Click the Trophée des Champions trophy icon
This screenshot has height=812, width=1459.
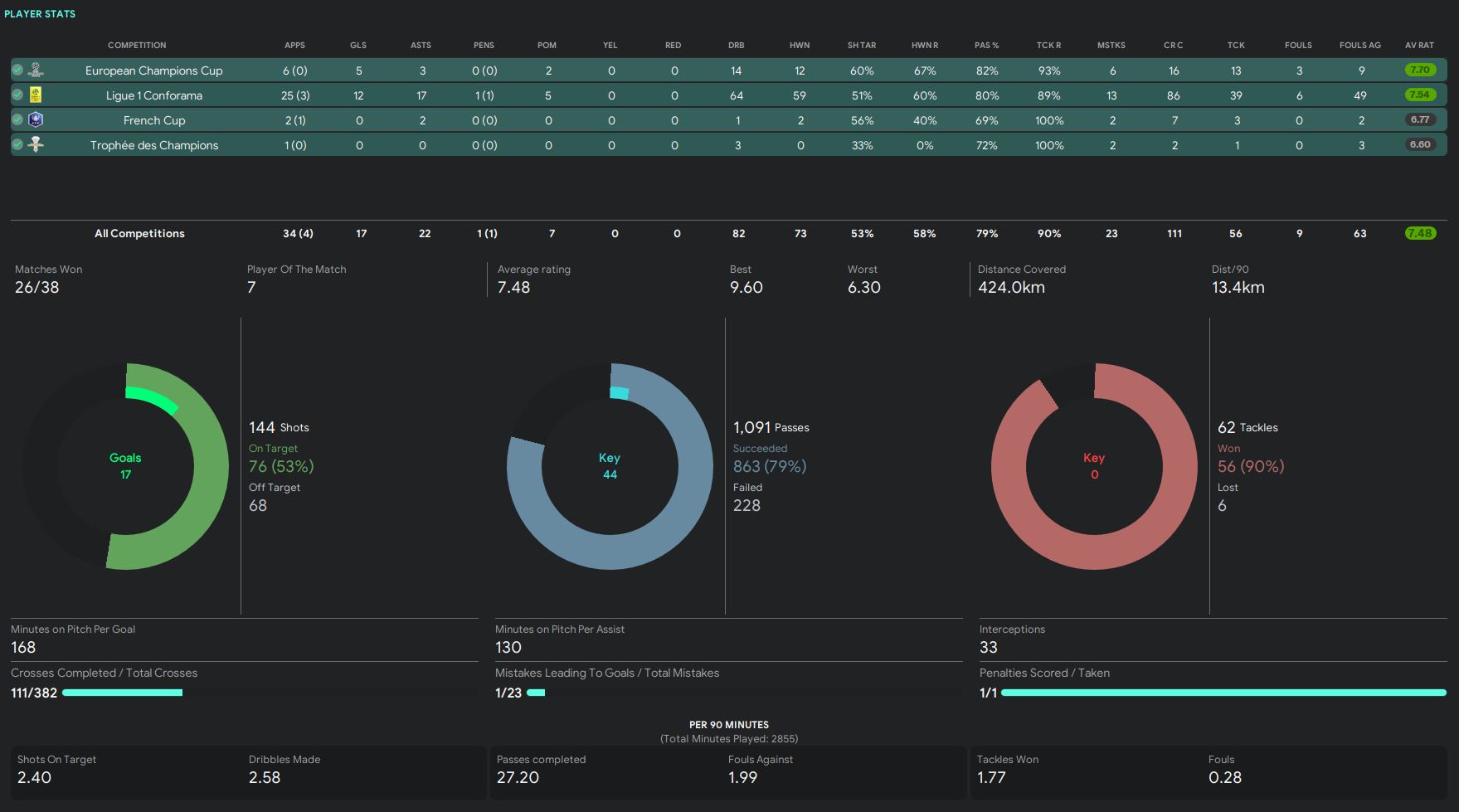pos(36,144)
